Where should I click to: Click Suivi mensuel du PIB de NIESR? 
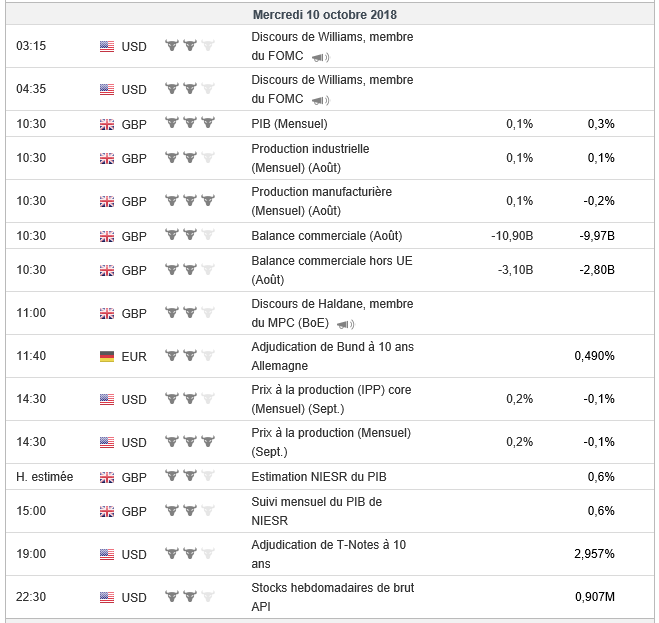click(x=316, y=511)
